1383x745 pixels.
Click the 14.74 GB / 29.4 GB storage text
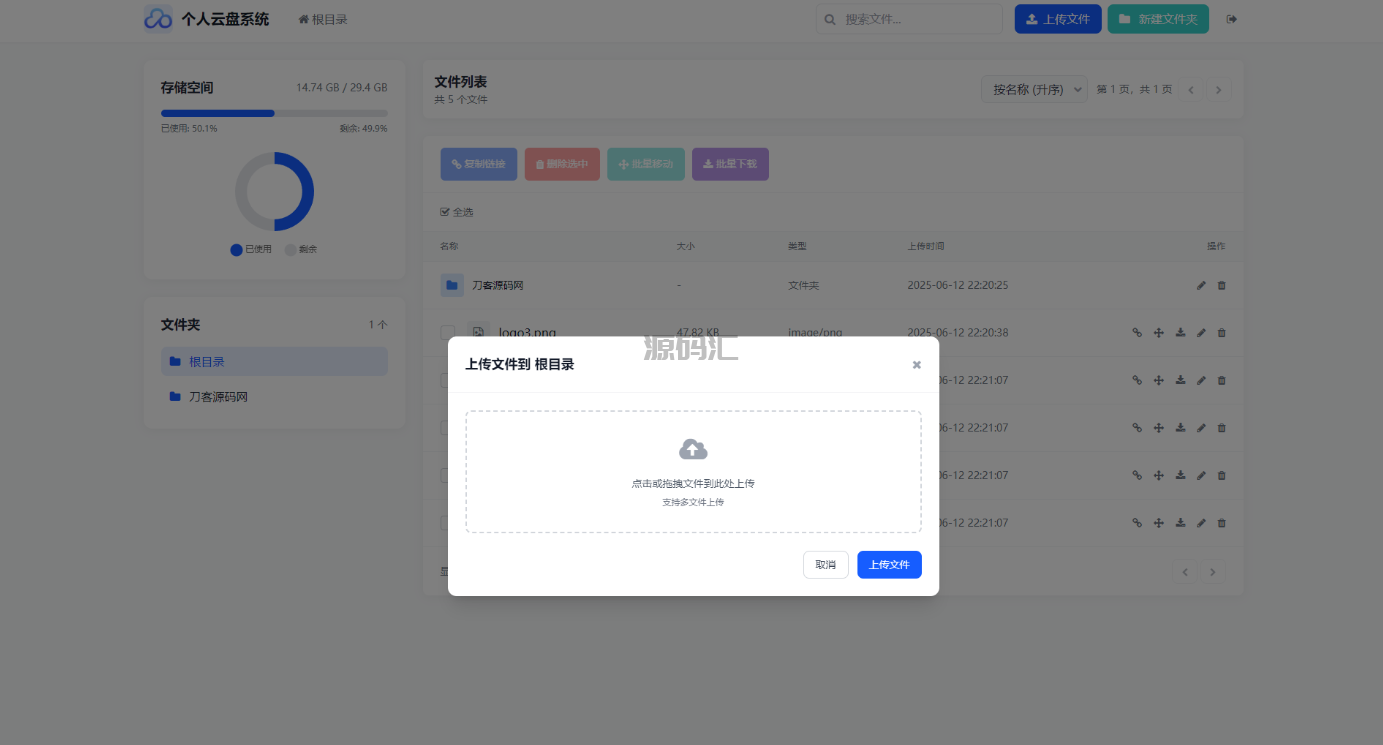click(342, 88)
